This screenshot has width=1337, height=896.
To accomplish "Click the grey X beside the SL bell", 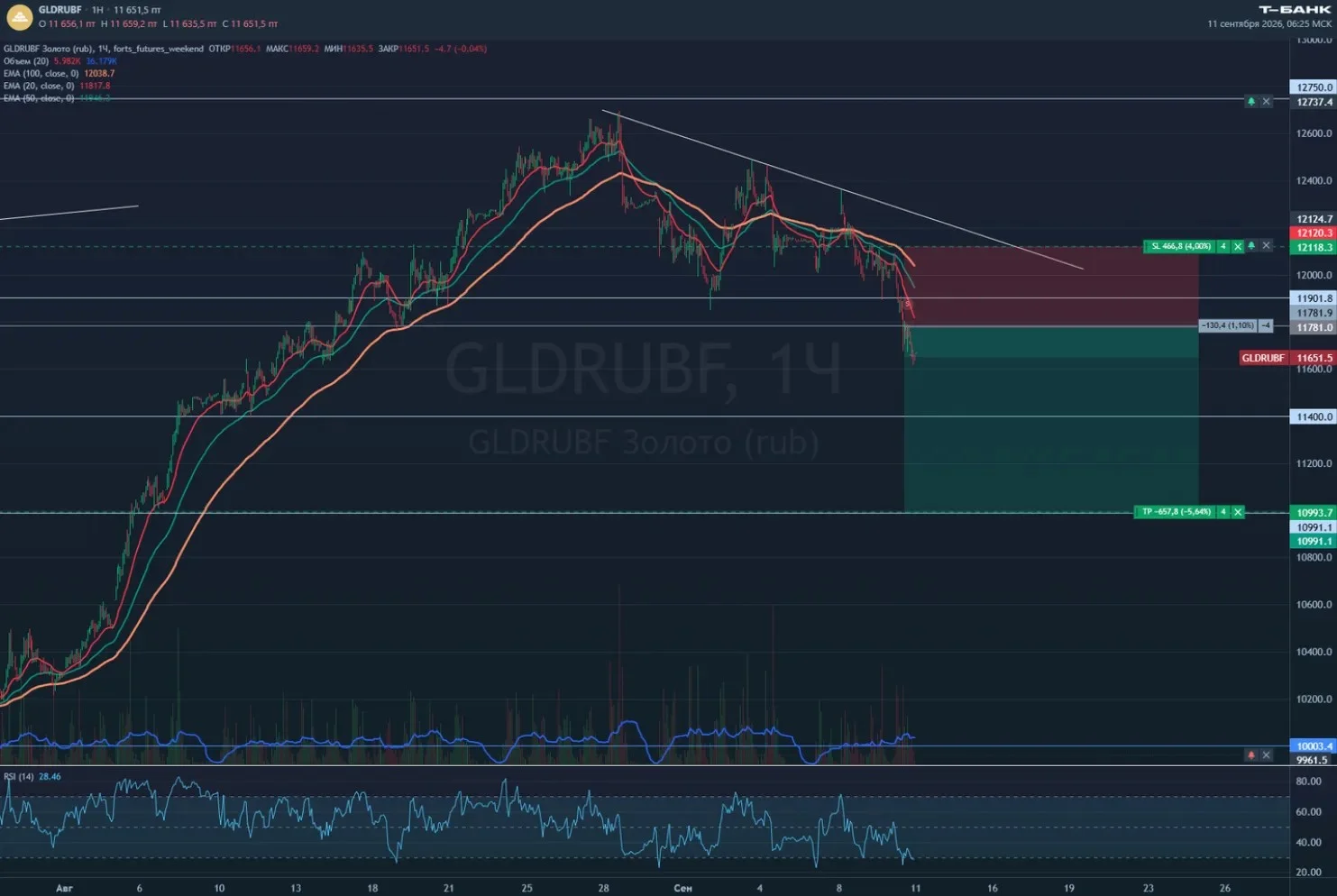I will [x=1266, y=246].
